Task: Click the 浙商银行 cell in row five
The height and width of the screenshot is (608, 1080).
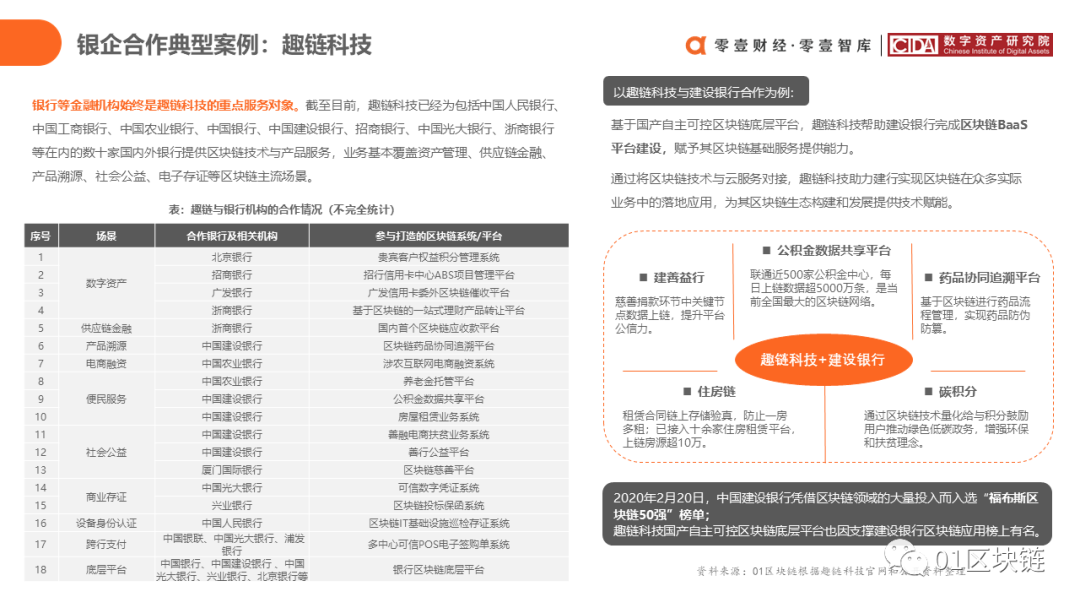Action: tap(231, 328)
